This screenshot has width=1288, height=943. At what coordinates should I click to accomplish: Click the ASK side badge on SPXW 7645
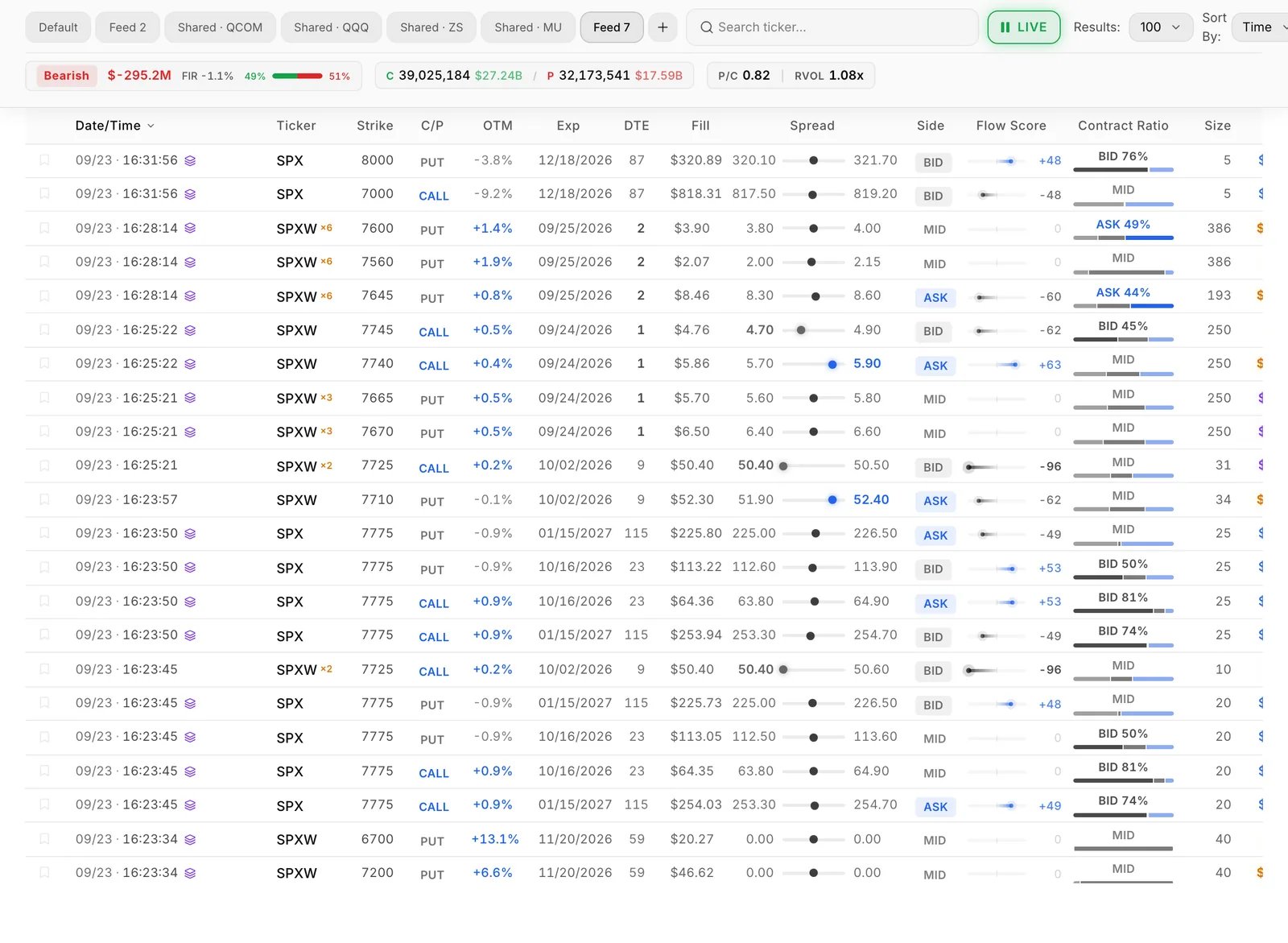click(935, 297)
